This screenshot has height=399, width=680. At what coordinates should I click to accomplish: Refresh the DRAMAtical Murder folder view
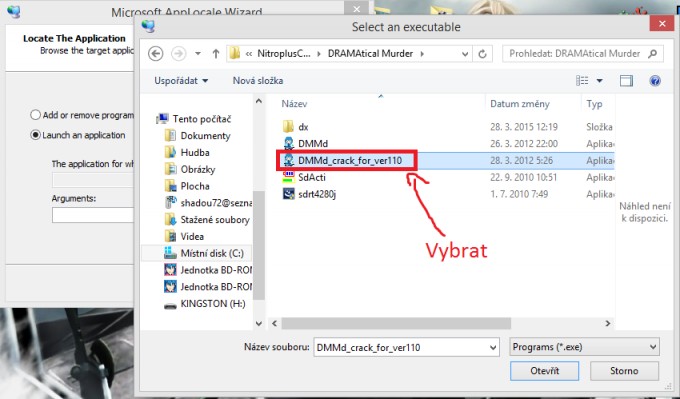[x=482, y=54]
